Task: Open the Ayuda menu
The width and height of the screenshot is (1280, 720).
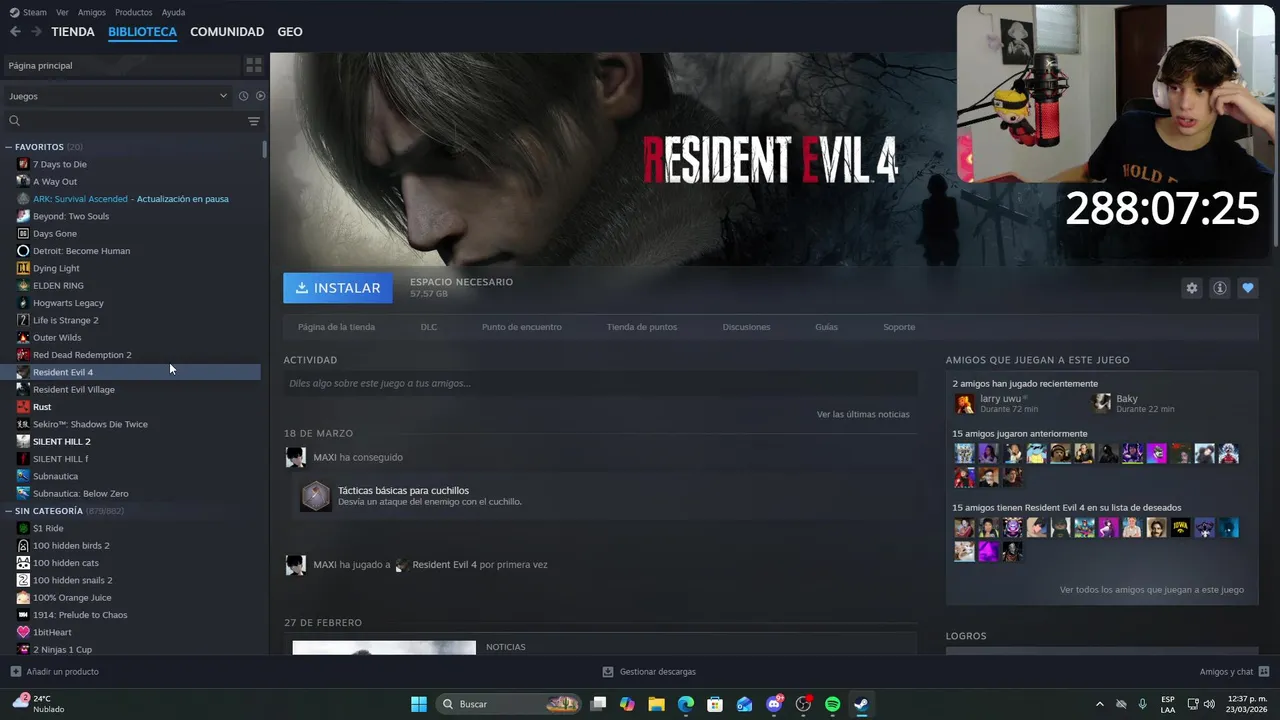Action: tap(173, 12)
